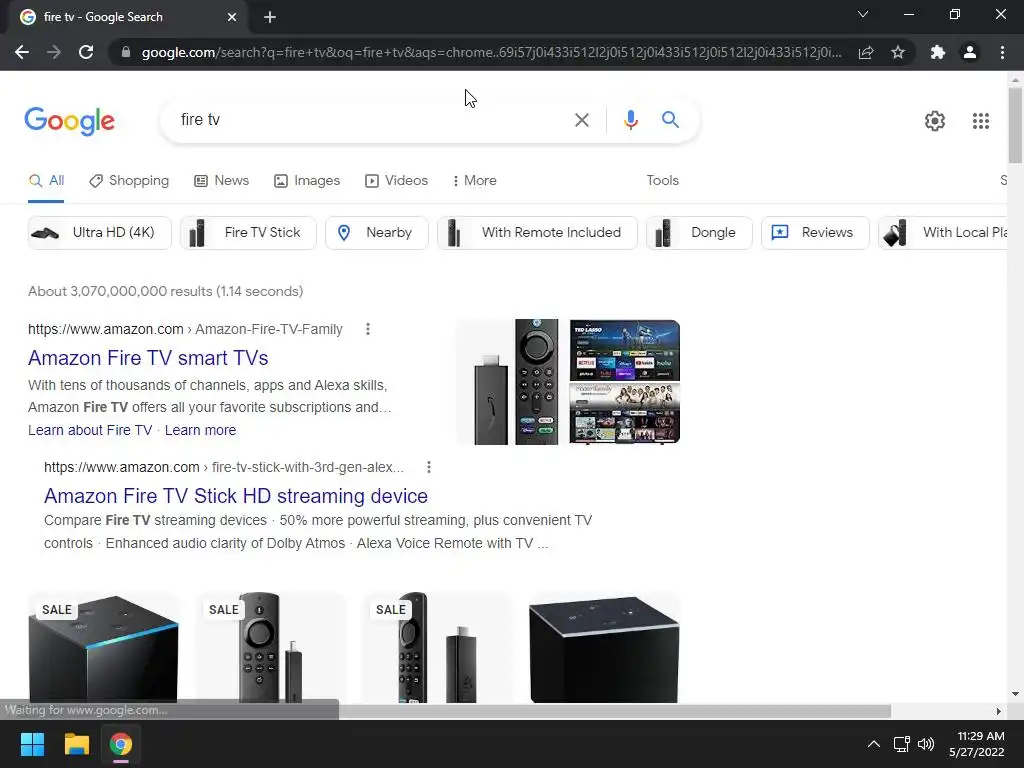Open the Chrome extensions puzzle icon
The image size is (1024, 768).
pyautogui.click(x=938, y=52)
